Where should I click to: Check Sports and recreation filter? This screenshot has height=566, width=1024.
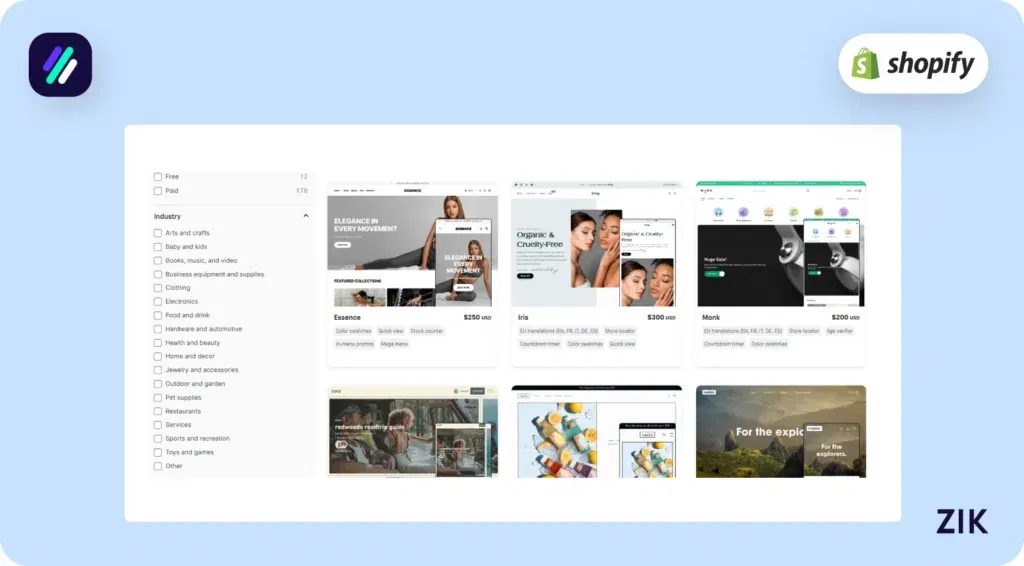[157, 439]
